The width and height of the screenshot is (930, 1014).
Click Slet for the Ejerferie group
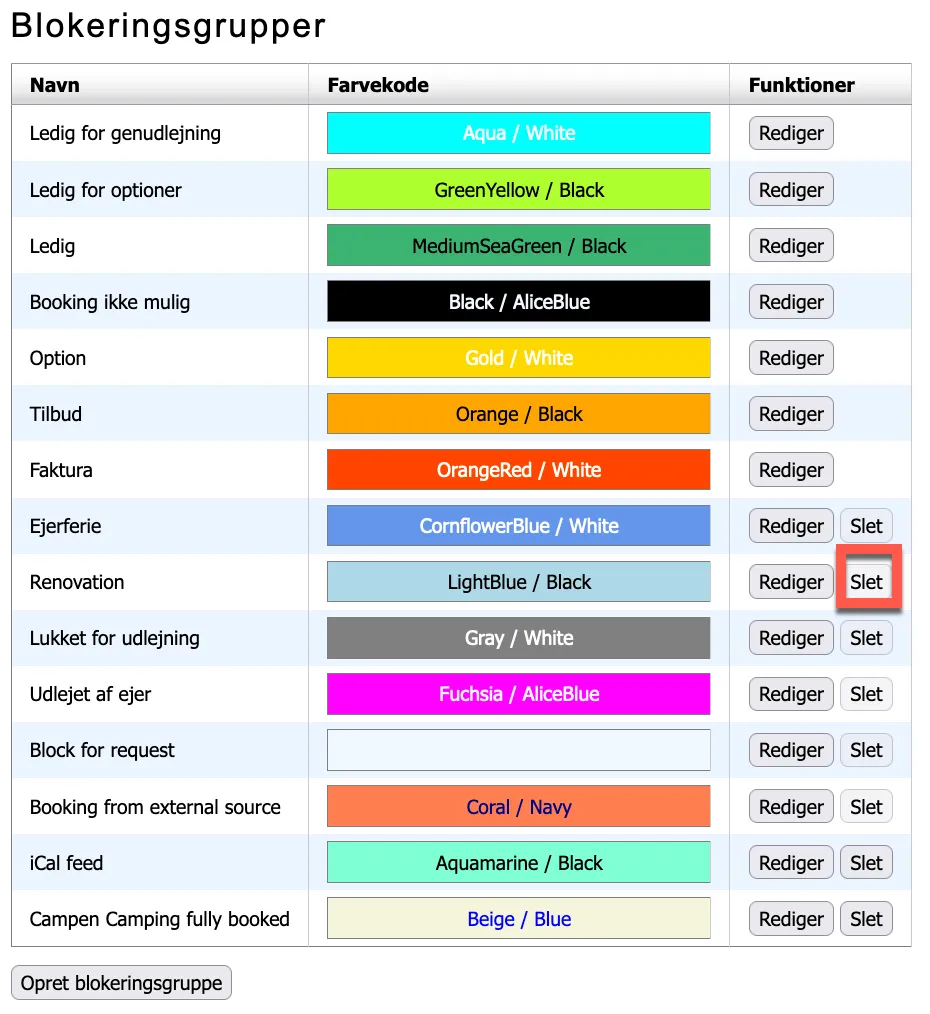pos(866,526)
